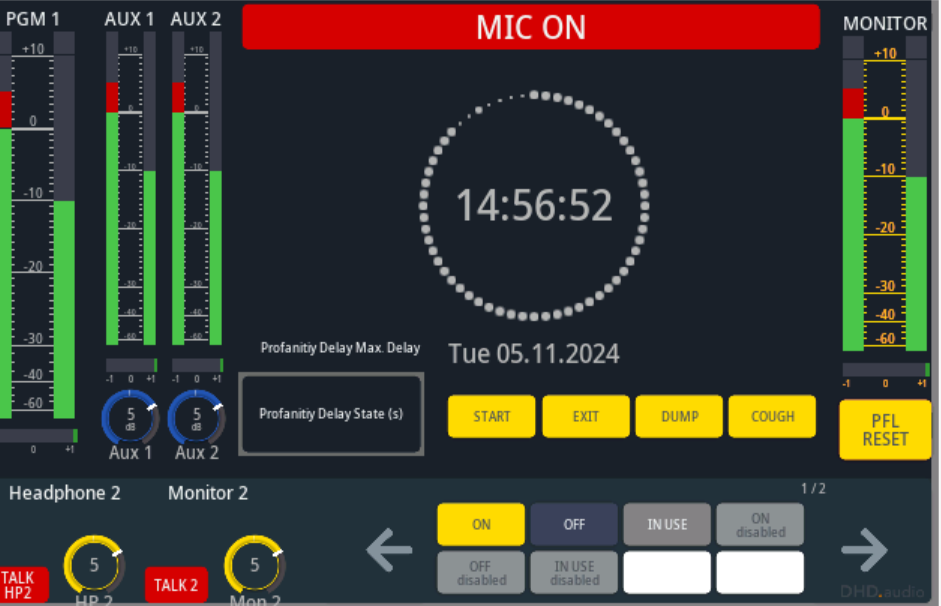Adjust the Aux 1 level knob
The width and height of the screenshot is (941, 606).
(130, 418)
